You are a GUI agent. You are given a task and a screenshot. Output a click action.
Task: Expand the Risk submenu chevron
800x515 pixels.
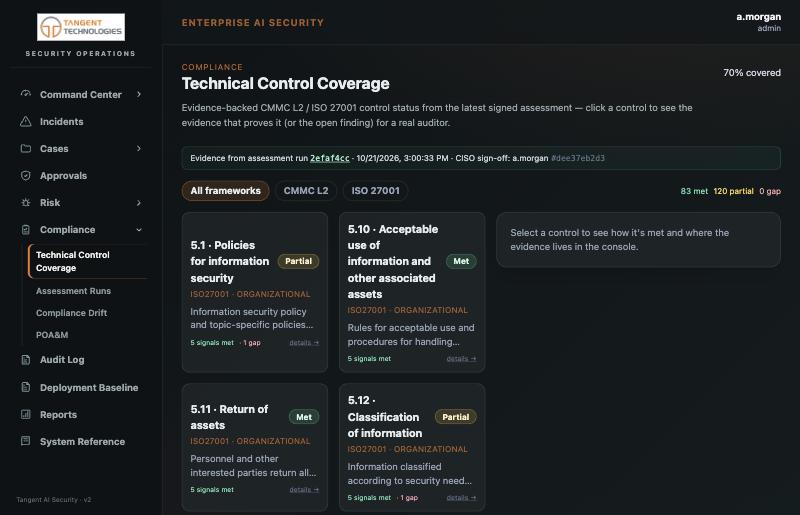coord(139,203)
